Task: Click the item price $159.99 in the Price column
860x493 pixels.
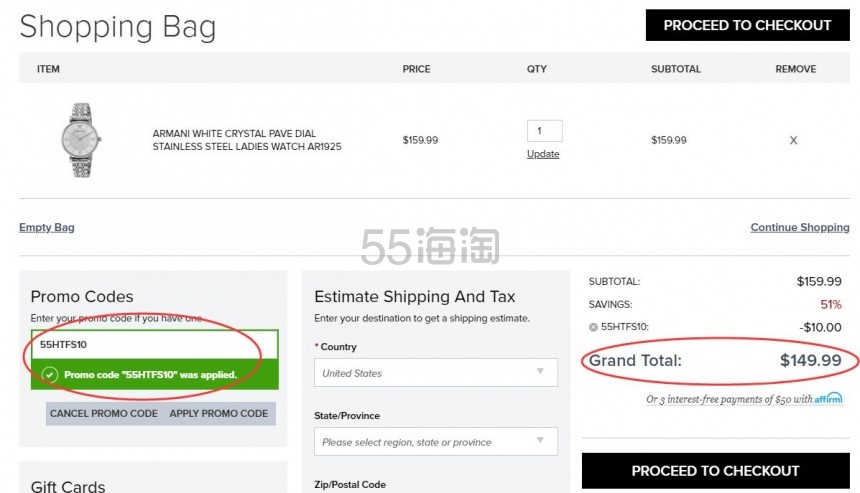Action: [420, 140]
